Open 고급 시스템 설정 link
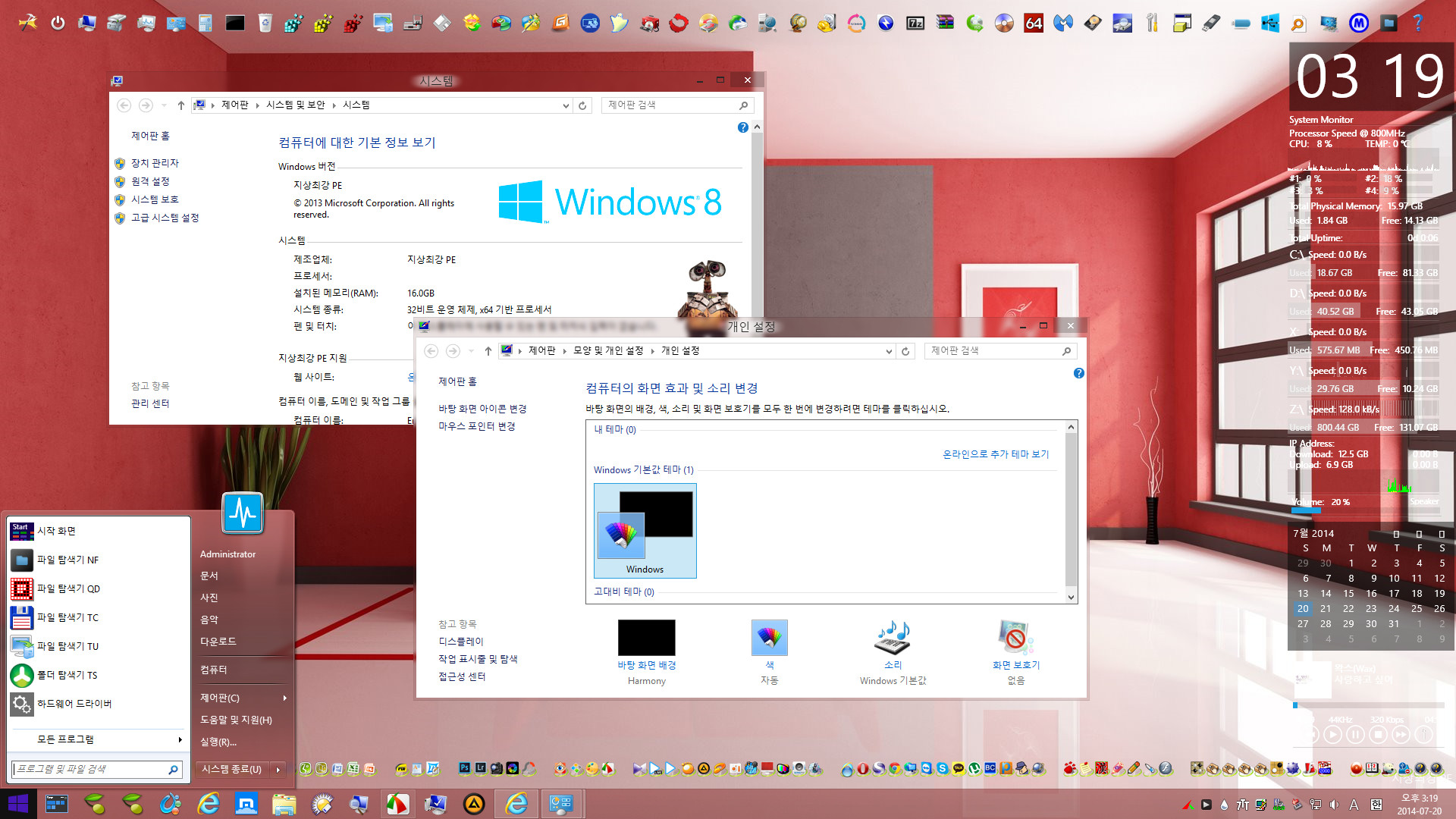 [165, 218]
